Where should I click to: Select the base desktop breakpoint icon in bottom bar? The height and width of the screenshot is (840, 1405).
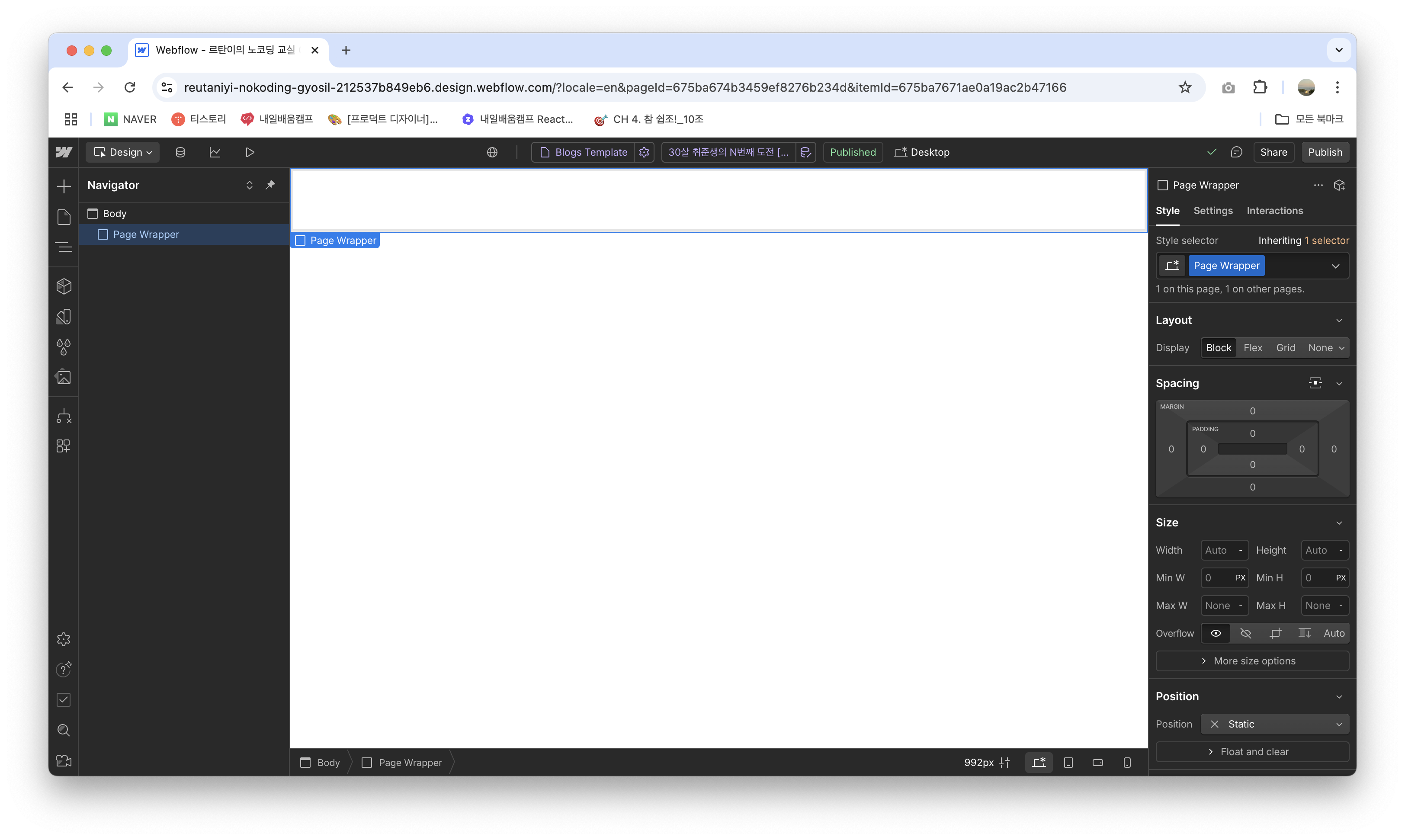click(x=1039, y=763)
